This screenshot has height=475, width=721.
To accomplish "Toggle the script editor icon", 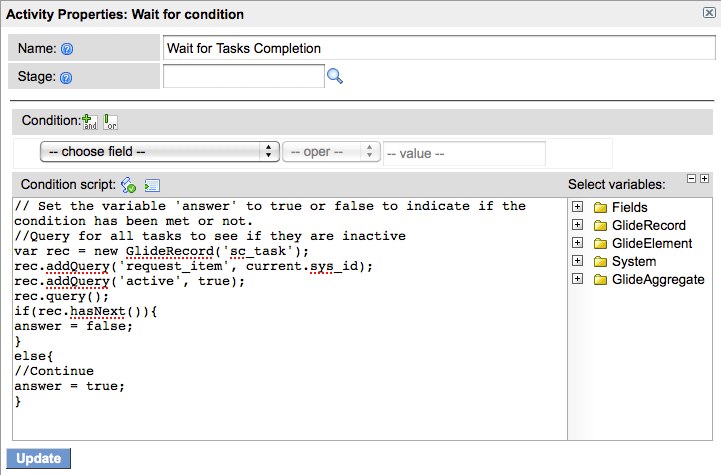I will point(152,185).
